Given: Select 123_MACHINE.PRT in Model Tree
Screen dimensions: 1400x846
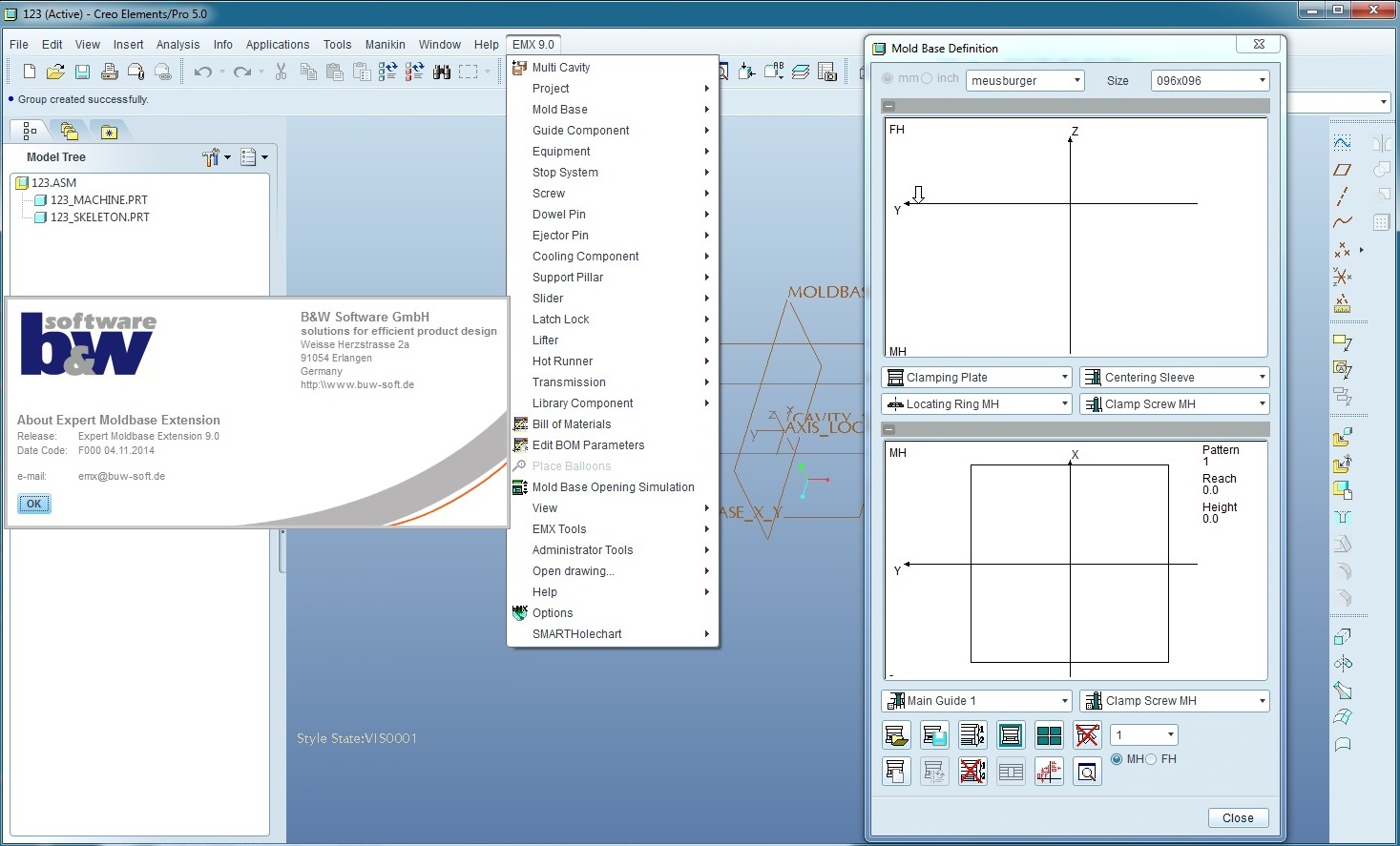Looking at the screenshot, I should tap(99, 200).
